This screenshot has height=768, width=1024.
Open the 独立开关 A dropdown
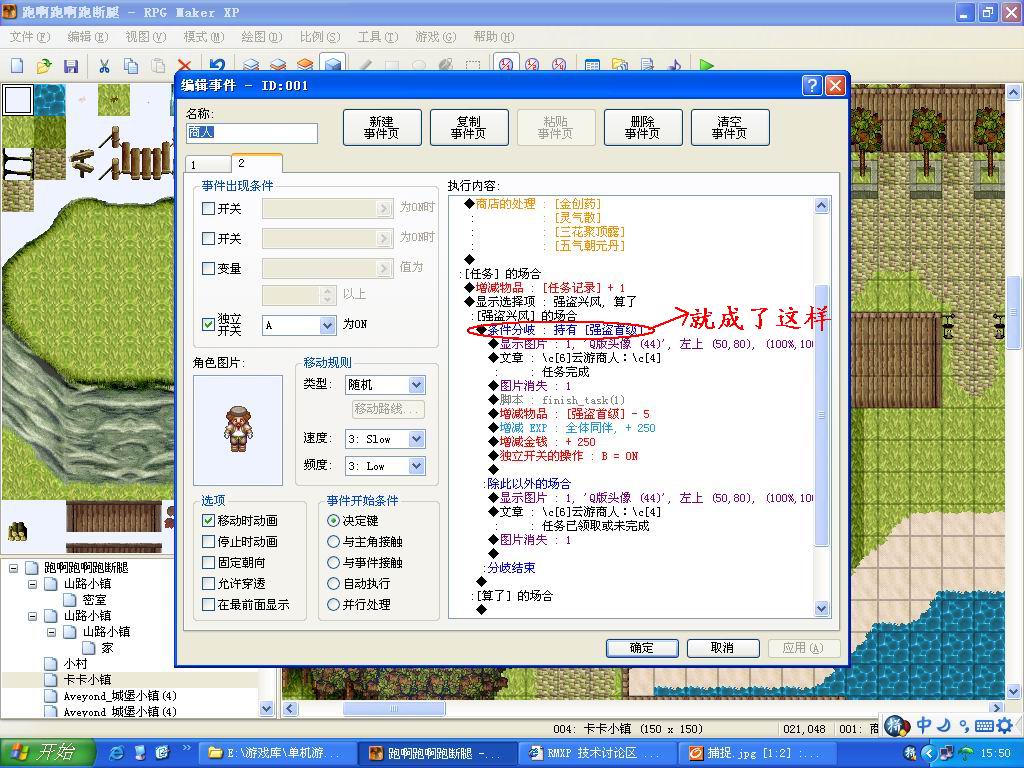click(x=327, y=325)
